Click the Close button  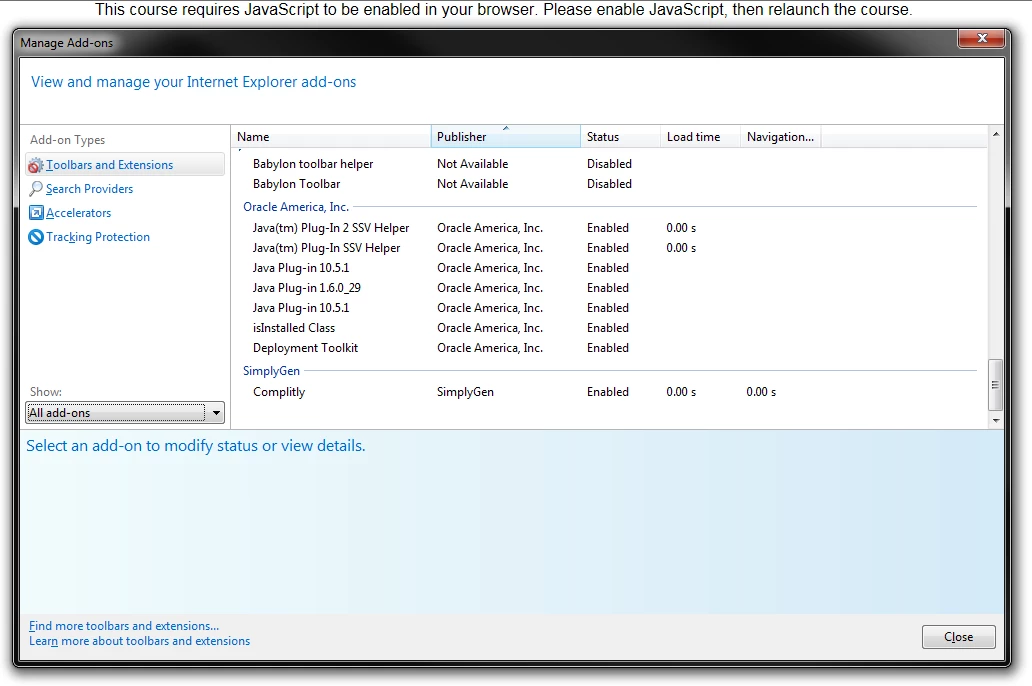point(958,637)
